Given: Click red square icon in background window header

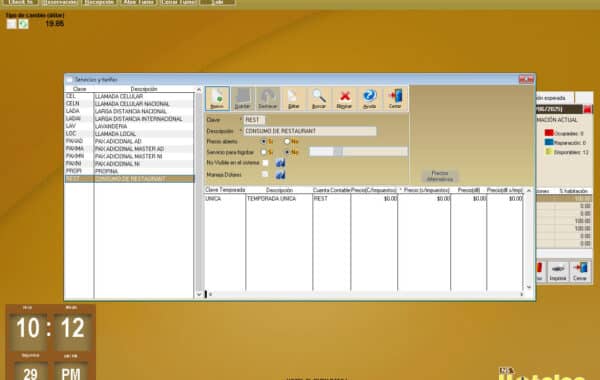Looking at the screenshot, I should coord(588,109).
